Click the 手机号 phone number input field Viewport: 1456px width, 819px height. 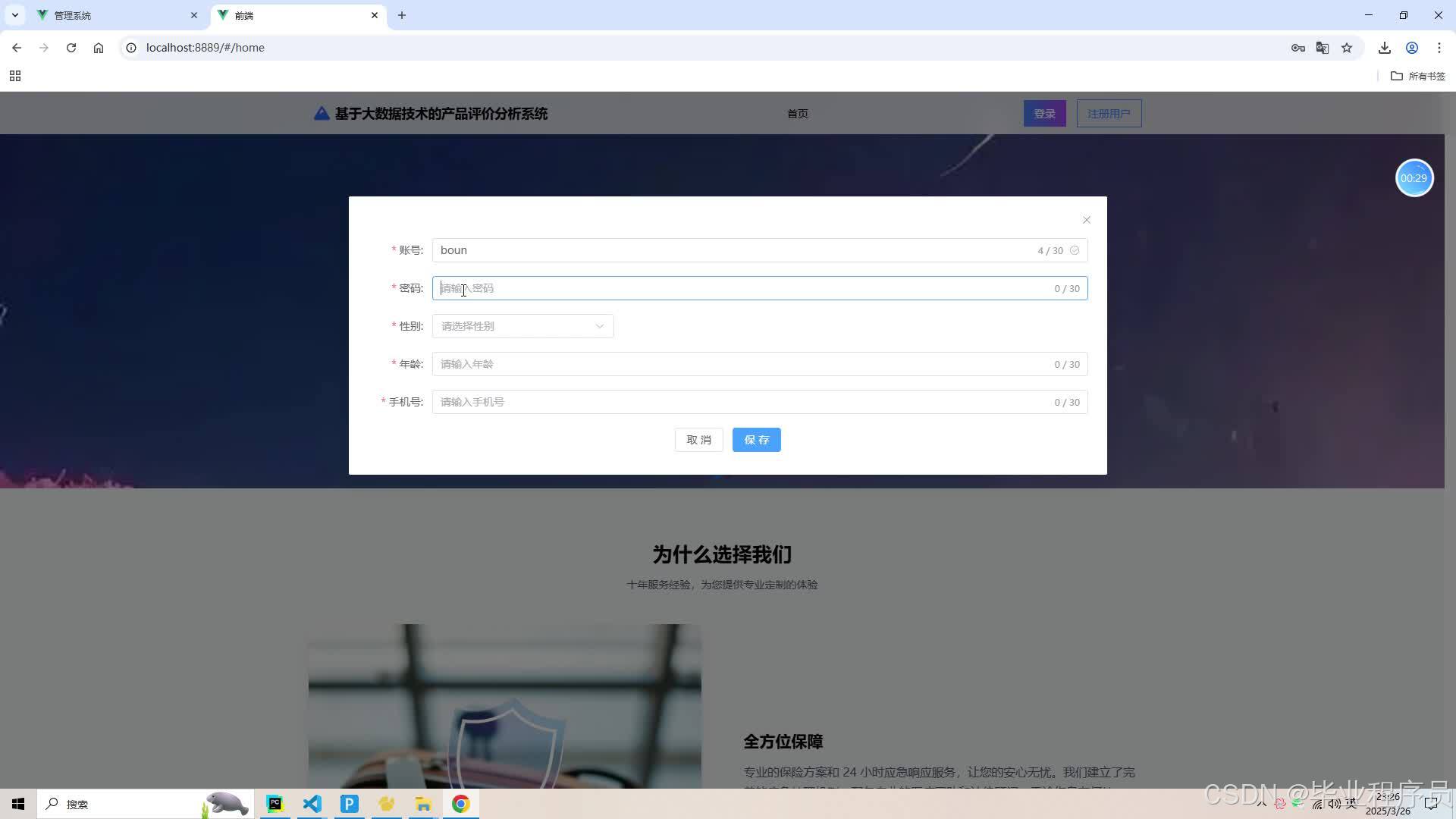tap(760, 402)
